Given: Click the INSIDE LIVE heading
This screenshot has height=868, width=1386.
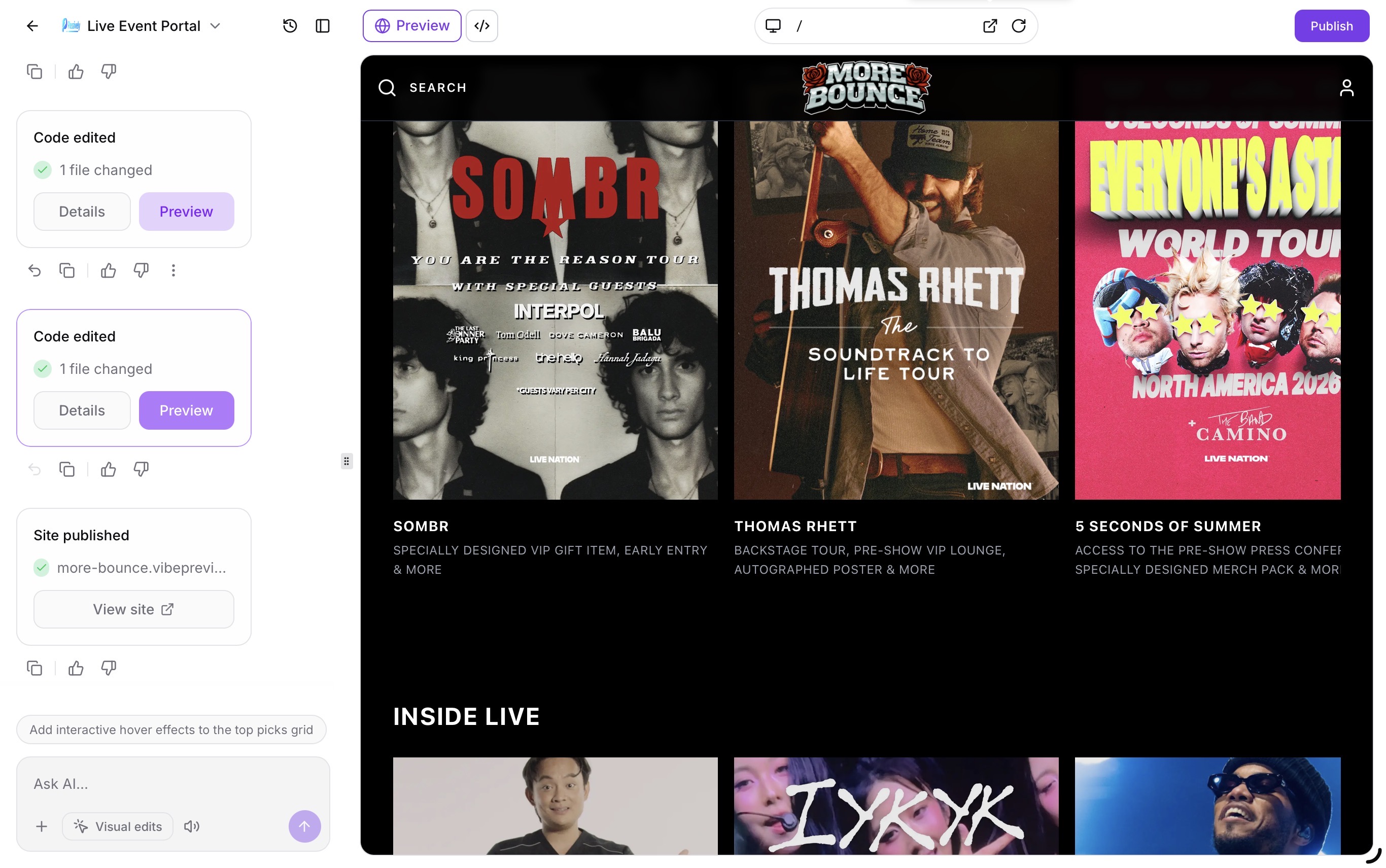Looking at the screenshot, I should (466, 716).
